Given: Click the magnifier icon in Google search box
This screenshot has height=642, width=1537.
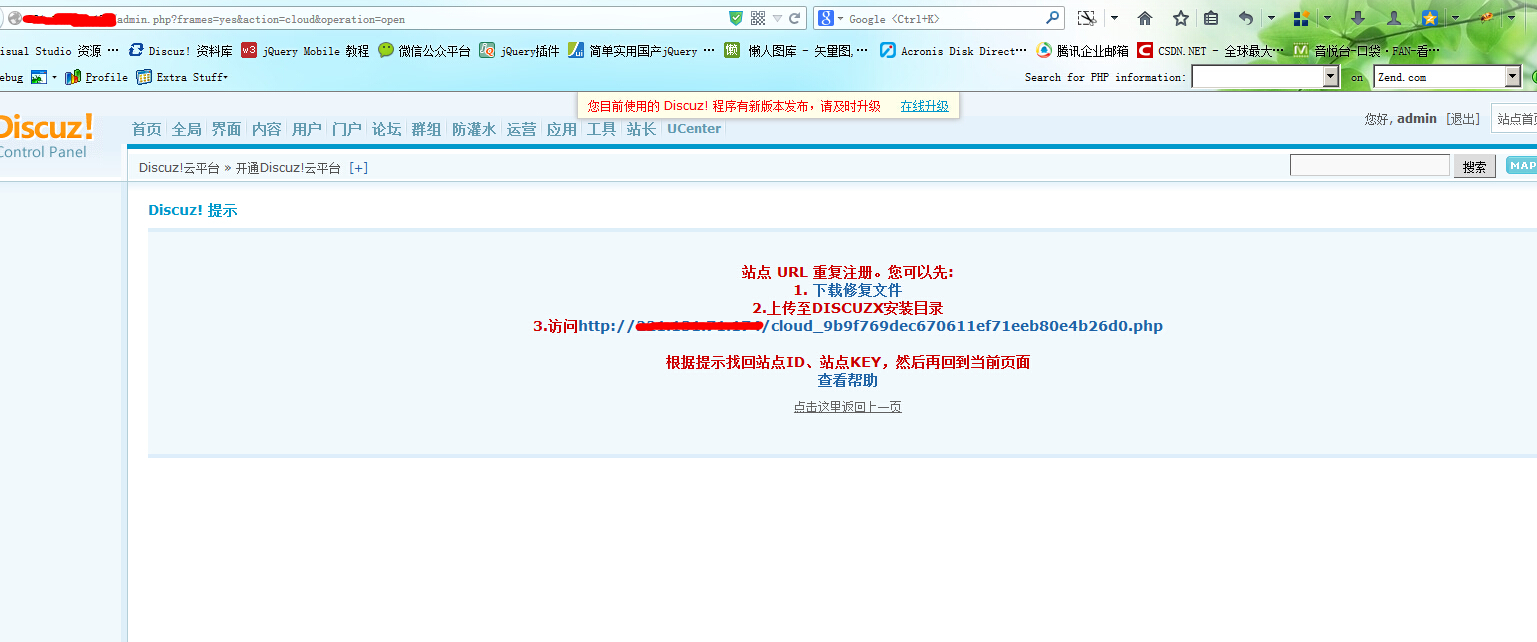Looking at the screenshot, I should tap(1053, 18).
